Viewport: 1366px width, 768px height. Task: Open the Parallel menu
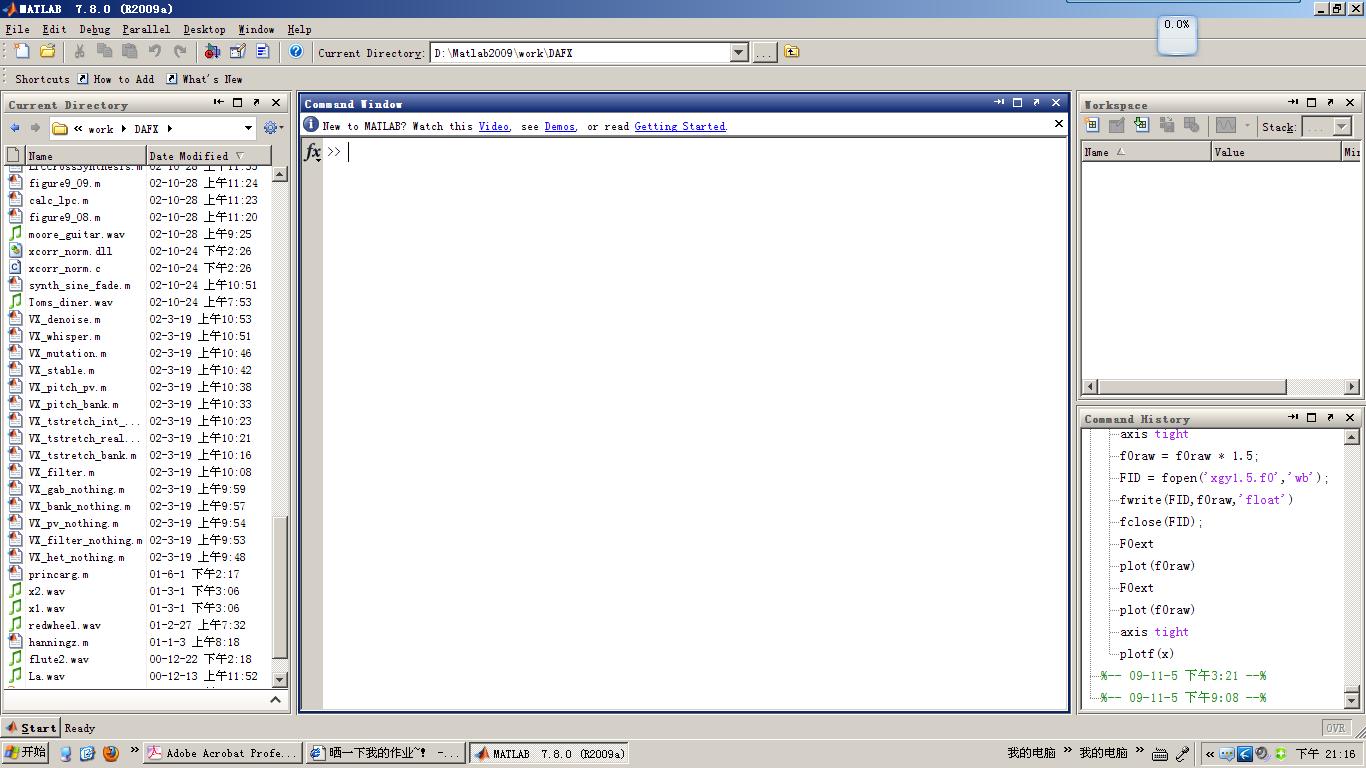146,30
